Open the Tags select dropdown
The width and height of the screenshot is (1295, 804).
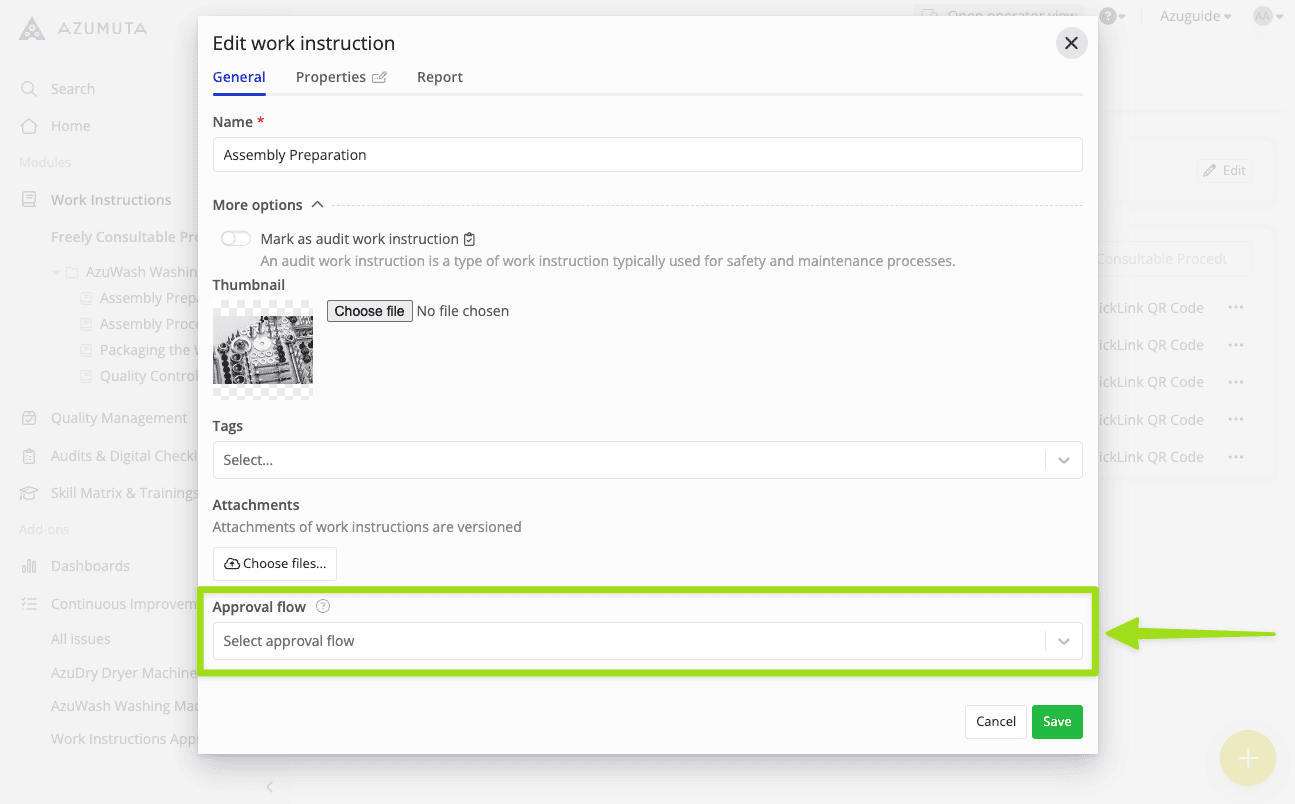point(646,460)
